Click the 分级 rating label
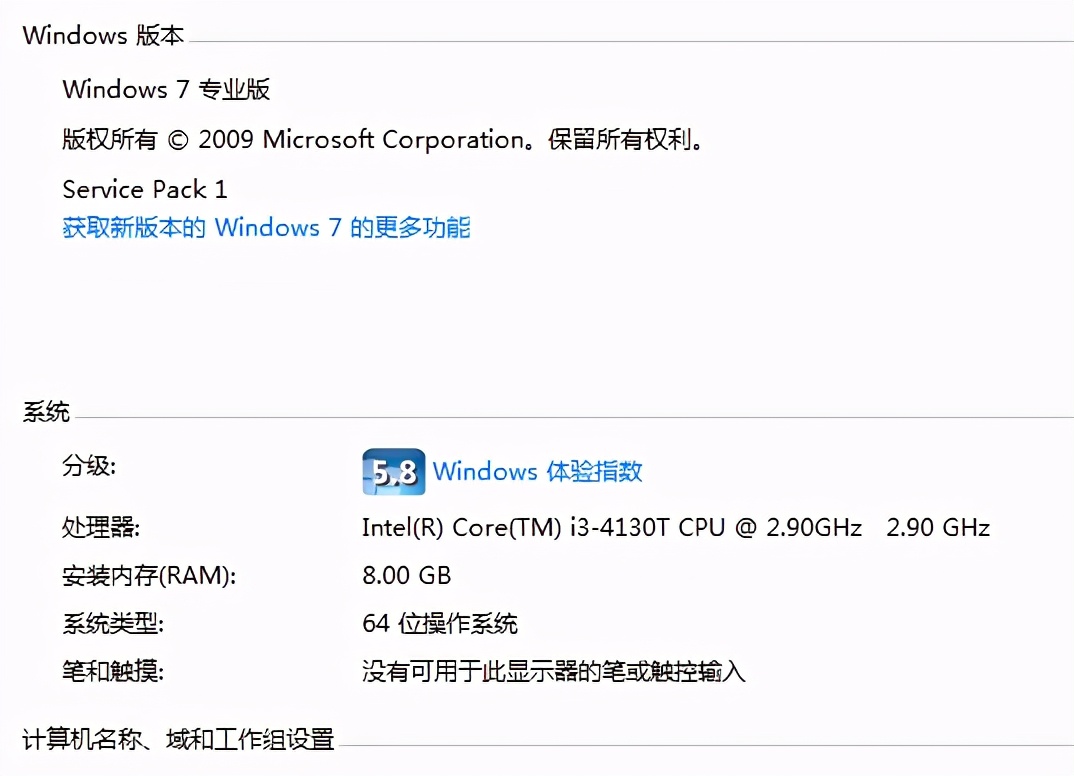 [x=88, y=467]
